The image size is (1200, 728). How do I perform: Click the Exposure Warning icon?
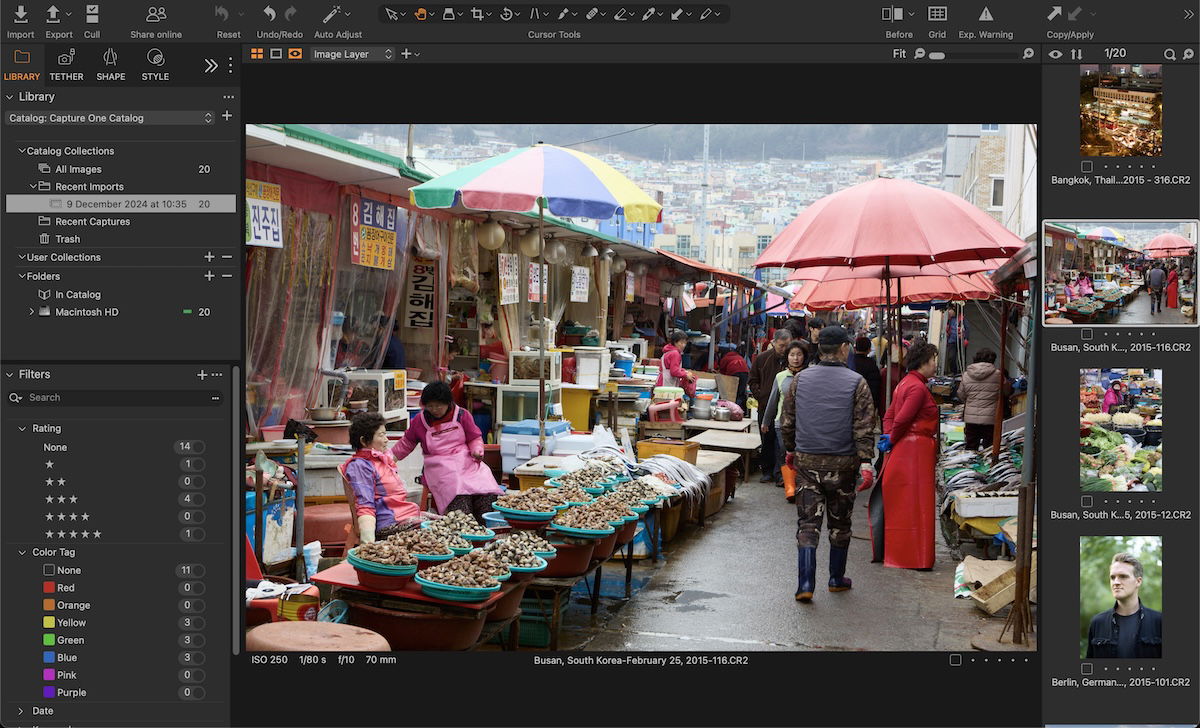pos(985,14)
